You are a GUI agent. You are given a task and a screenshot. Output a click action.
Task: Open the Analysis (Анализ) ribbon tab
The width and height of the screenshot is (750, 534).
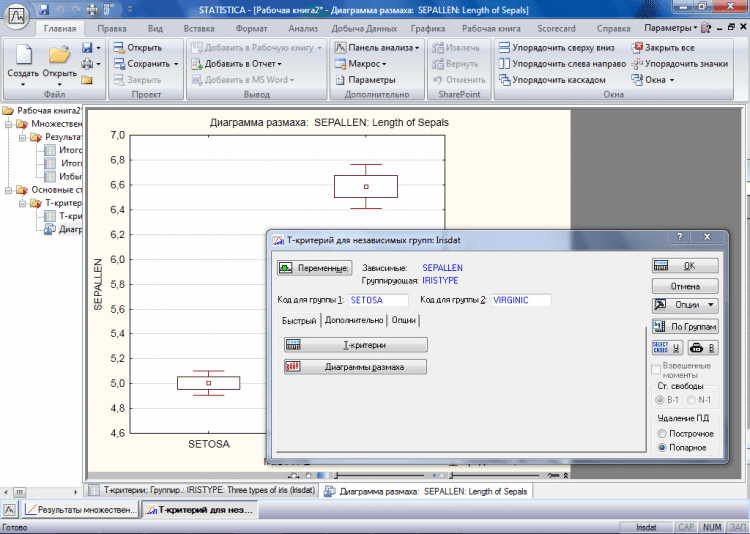tap(303, 29)
